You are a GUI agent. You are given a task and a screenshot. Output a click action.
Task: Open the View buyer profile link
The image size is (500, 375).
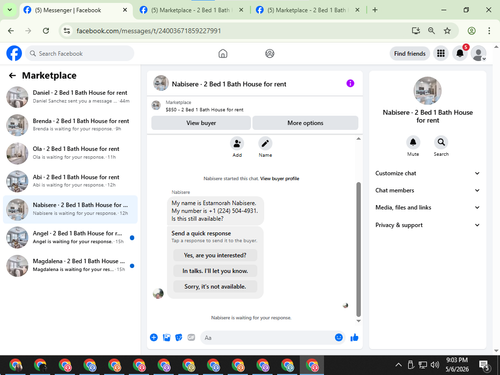(x=279, y=179)
